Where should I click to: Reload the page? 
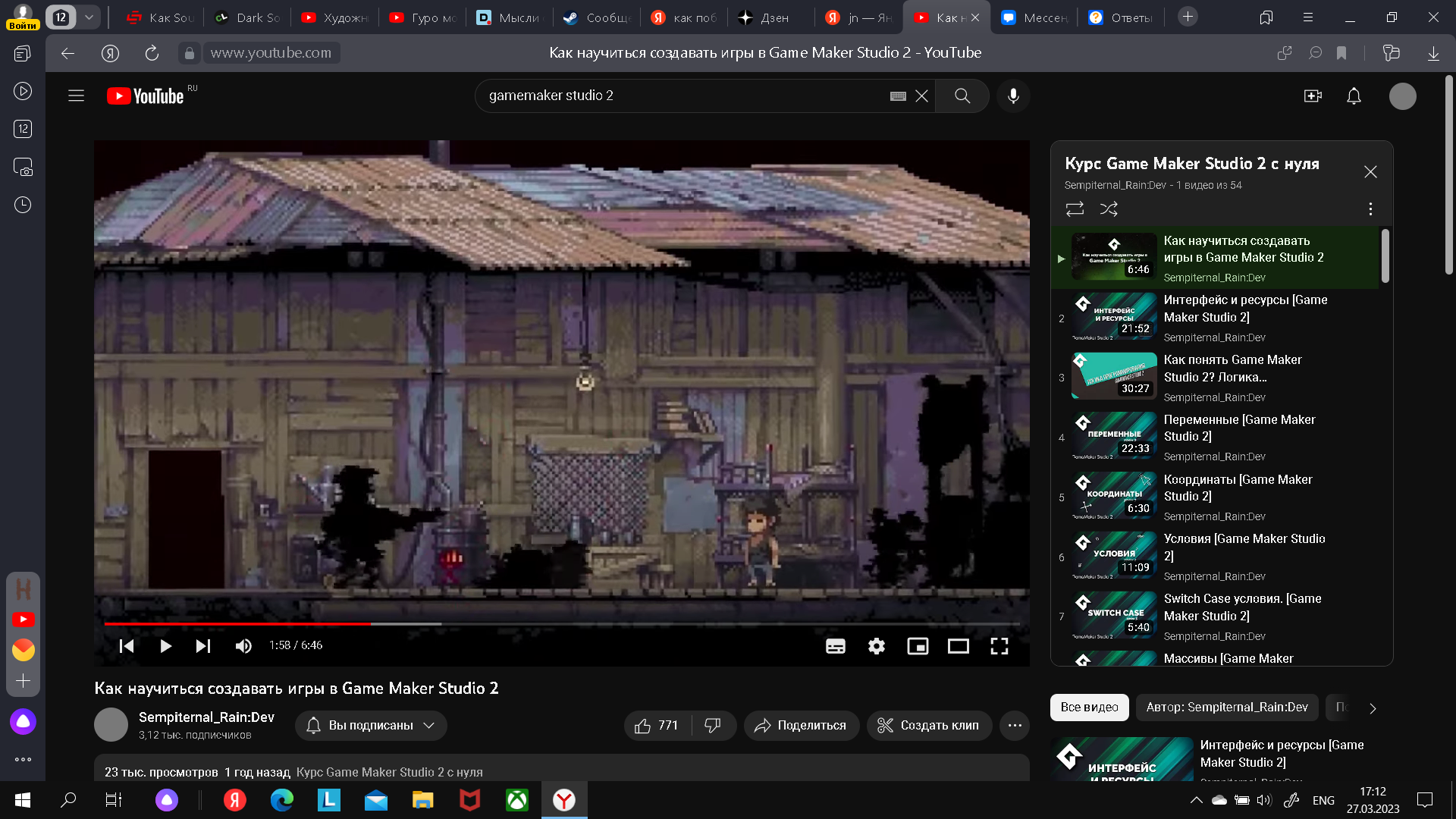[x=152, y=53]
